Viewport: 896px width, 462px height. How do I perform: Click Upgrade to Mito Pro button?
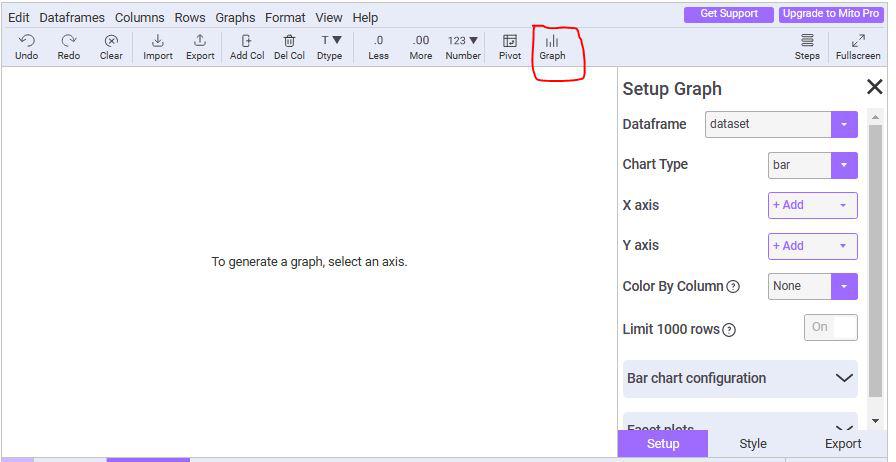click(x=830, y=14)
